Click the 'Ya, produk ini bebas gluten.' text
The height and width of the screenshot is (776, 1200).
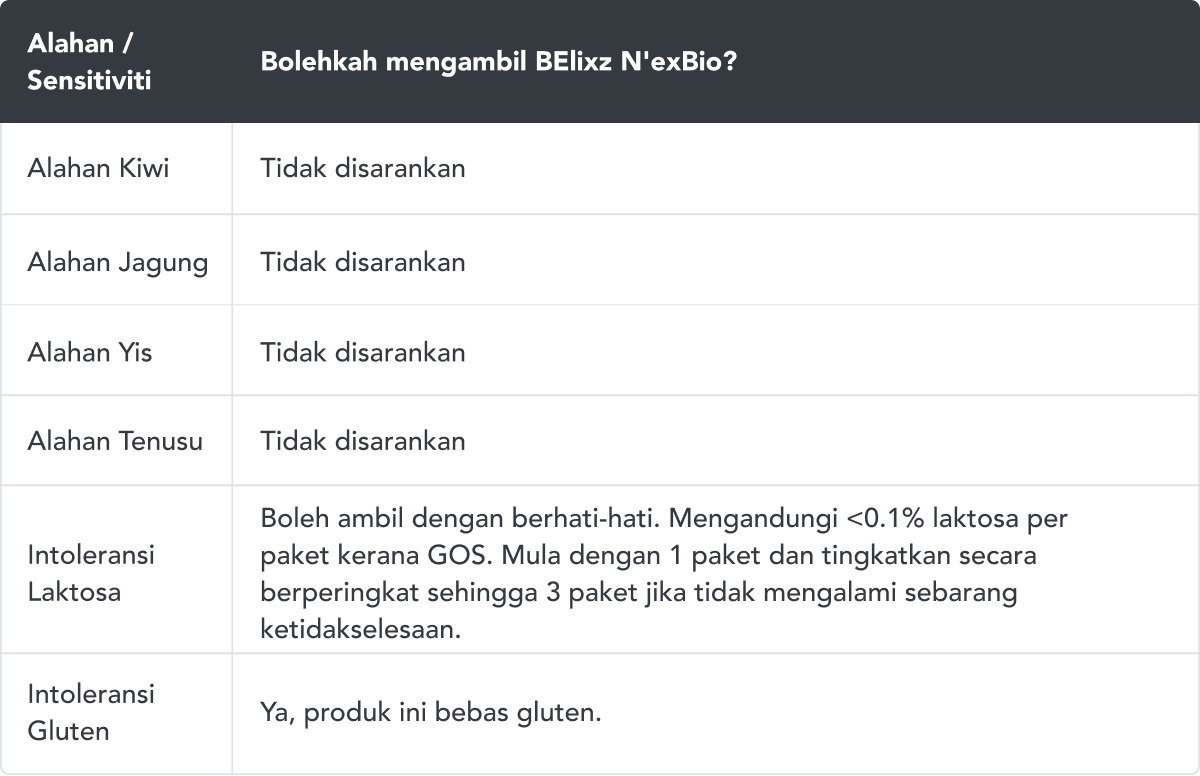[431, 714]
